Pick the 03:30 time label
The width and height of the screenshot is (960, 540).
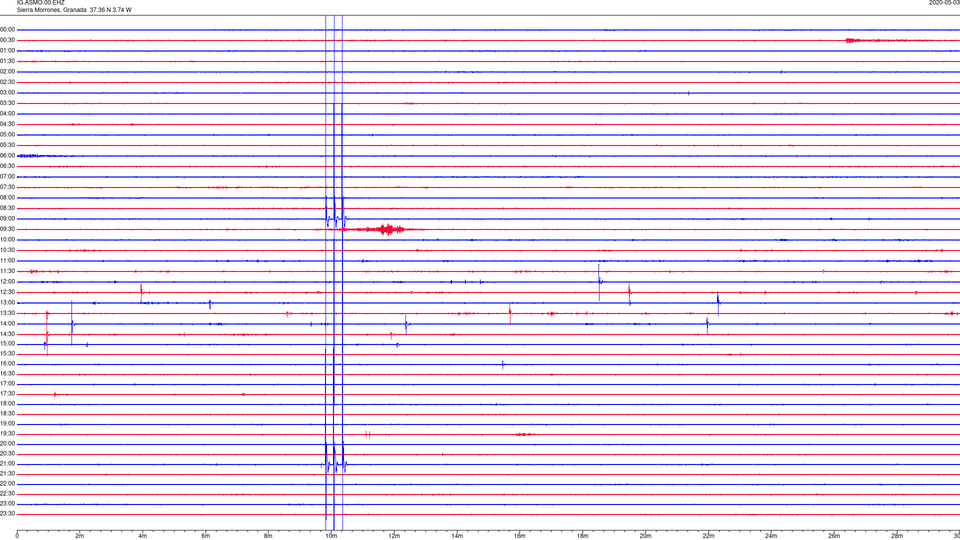pyautogui.click(x=8, y=103)
